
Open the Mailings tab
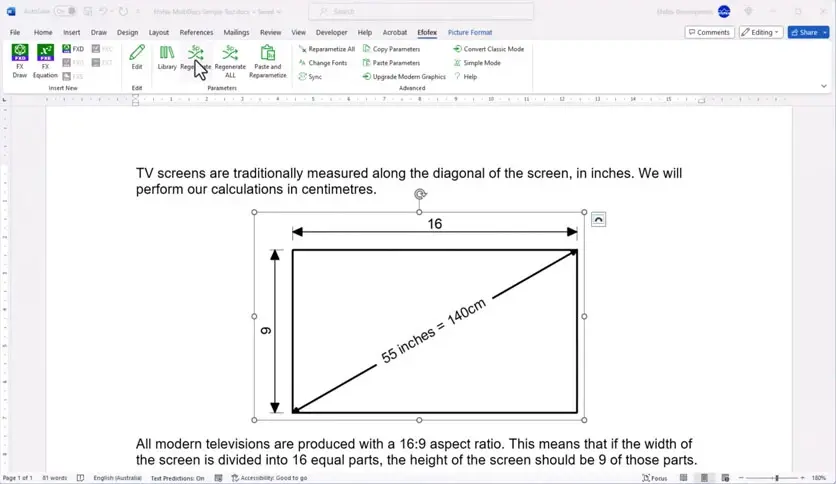(x=236, y=33)
